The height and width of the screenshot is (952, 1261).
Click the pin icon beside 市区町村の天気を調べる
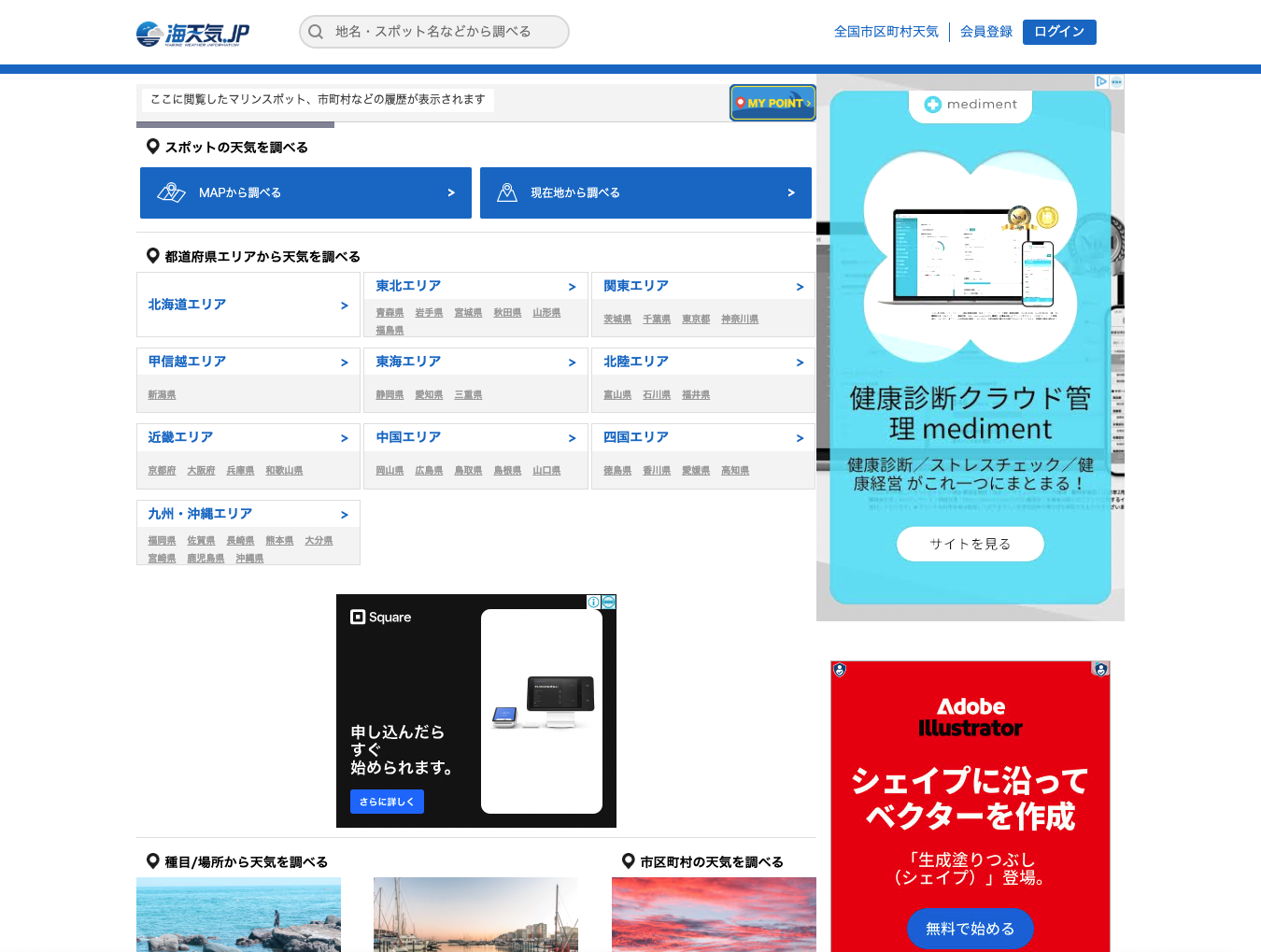click(x=627, y=861)
